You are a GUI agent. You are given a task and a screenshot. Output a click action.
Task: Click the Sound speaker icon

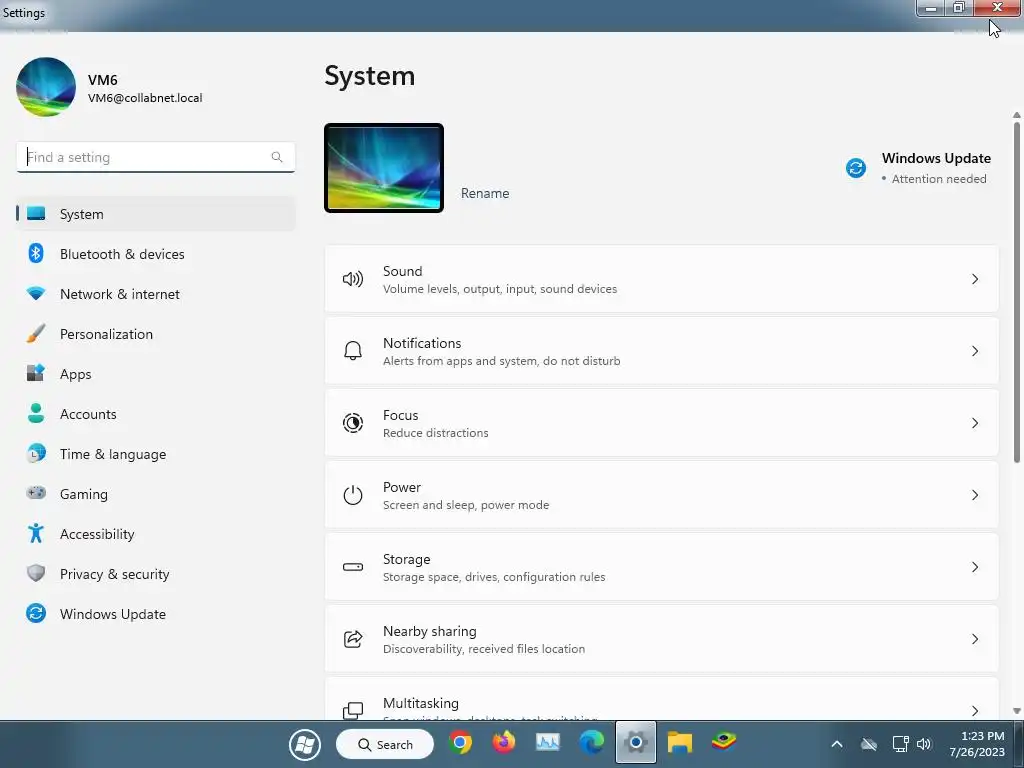[x=353, y=280]
